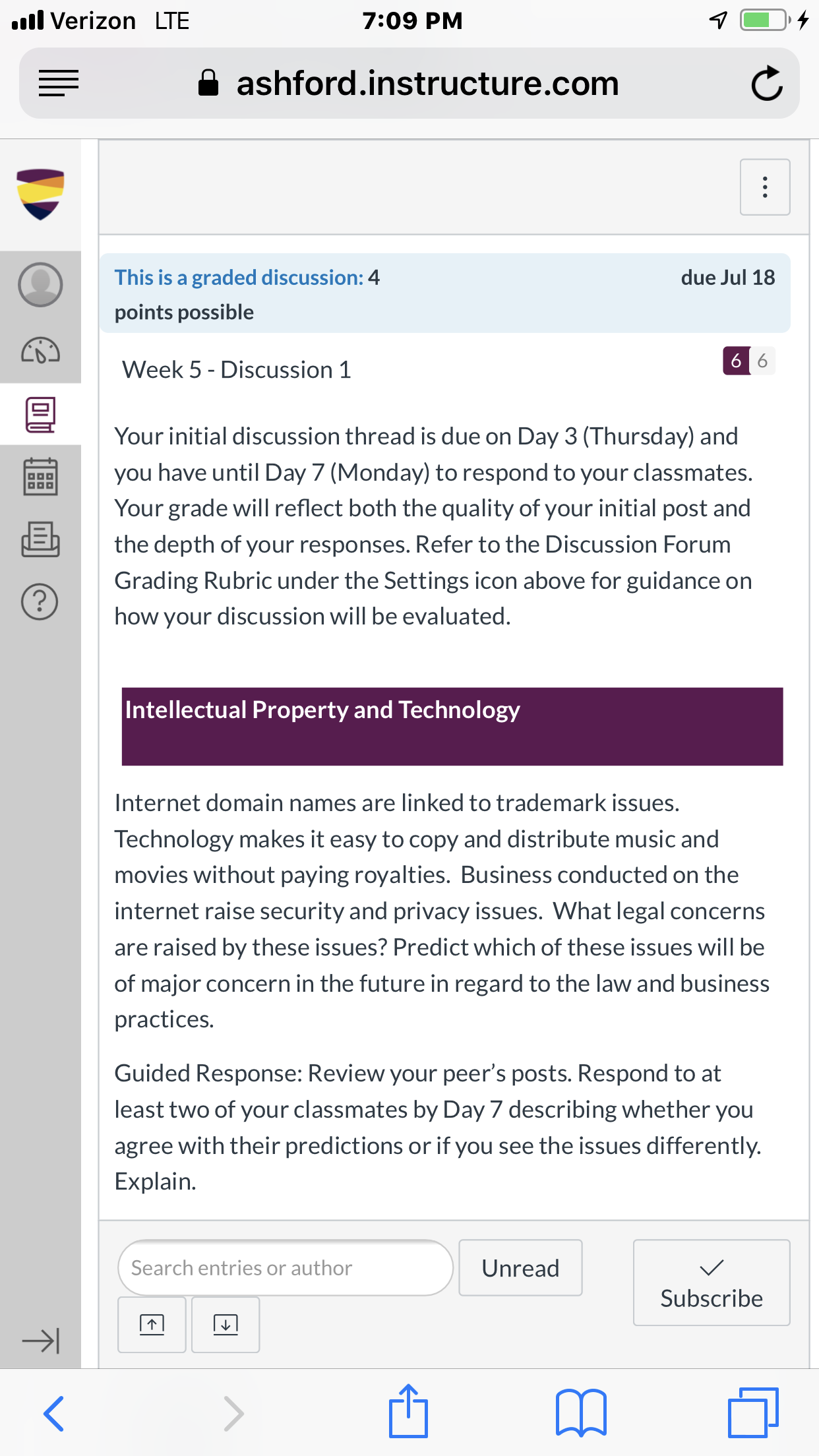Expand the sidebar navigation arrow
Viewport: 819px width, 1456px height.
40,1341
